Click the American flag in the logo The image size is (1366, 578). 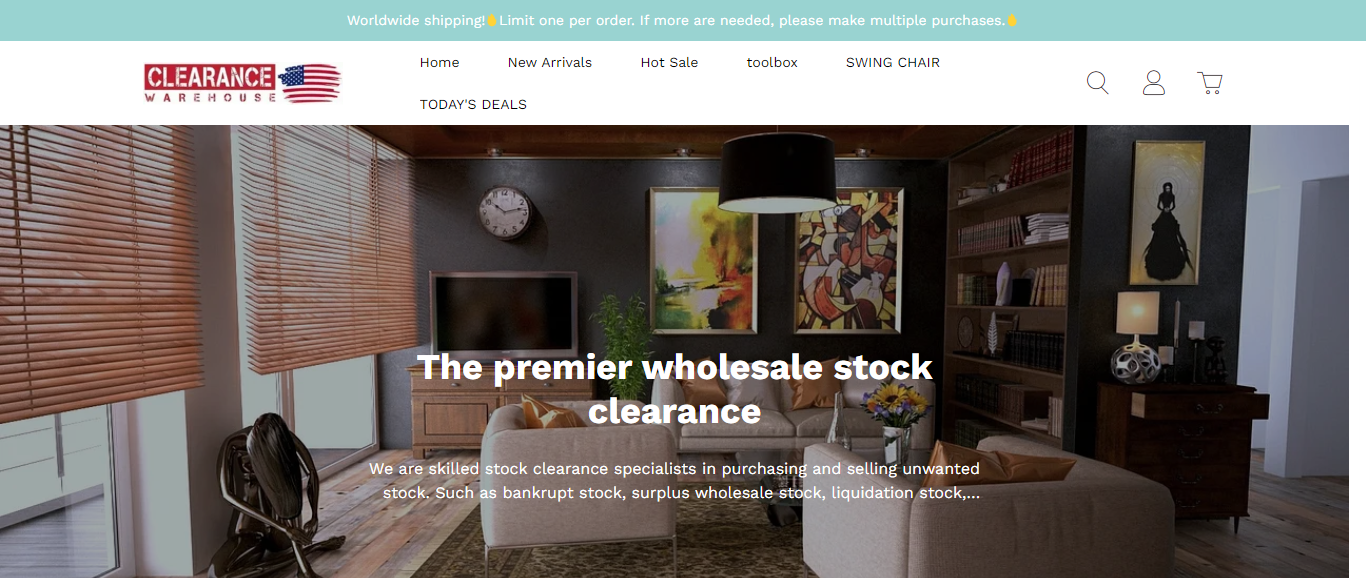click(311, 83)
